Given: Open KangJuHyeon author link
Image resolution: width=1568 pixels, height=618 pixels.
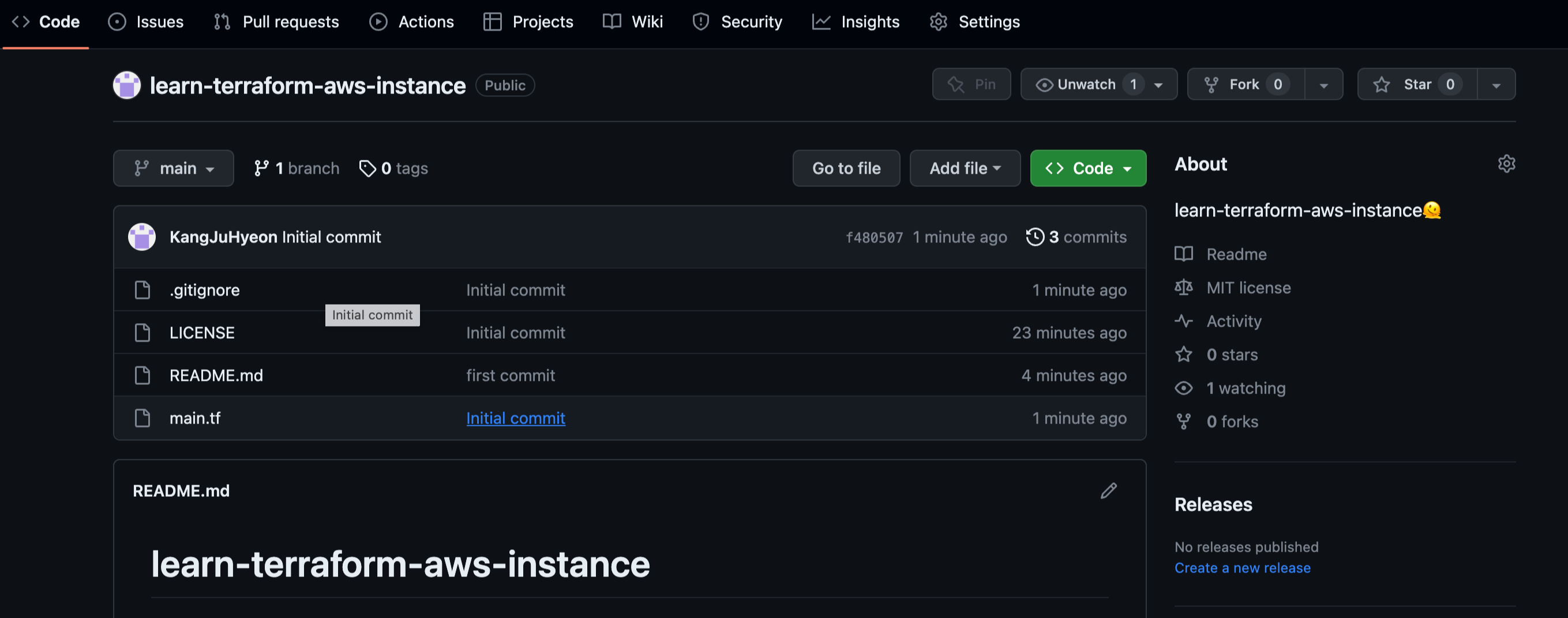Looking at the screenshot, I should tap(223, 237).
